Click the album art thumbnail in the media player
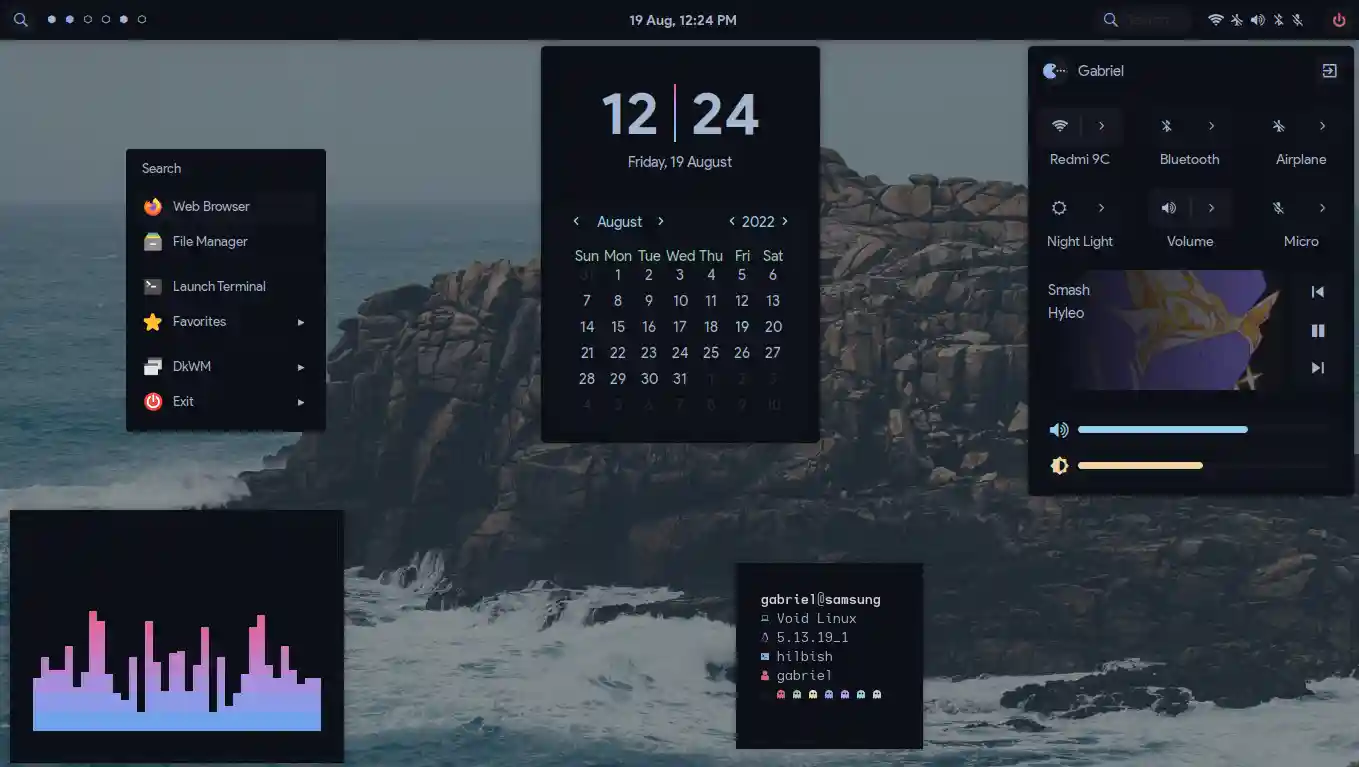The image size is (1359, 767). point(1175,330)
